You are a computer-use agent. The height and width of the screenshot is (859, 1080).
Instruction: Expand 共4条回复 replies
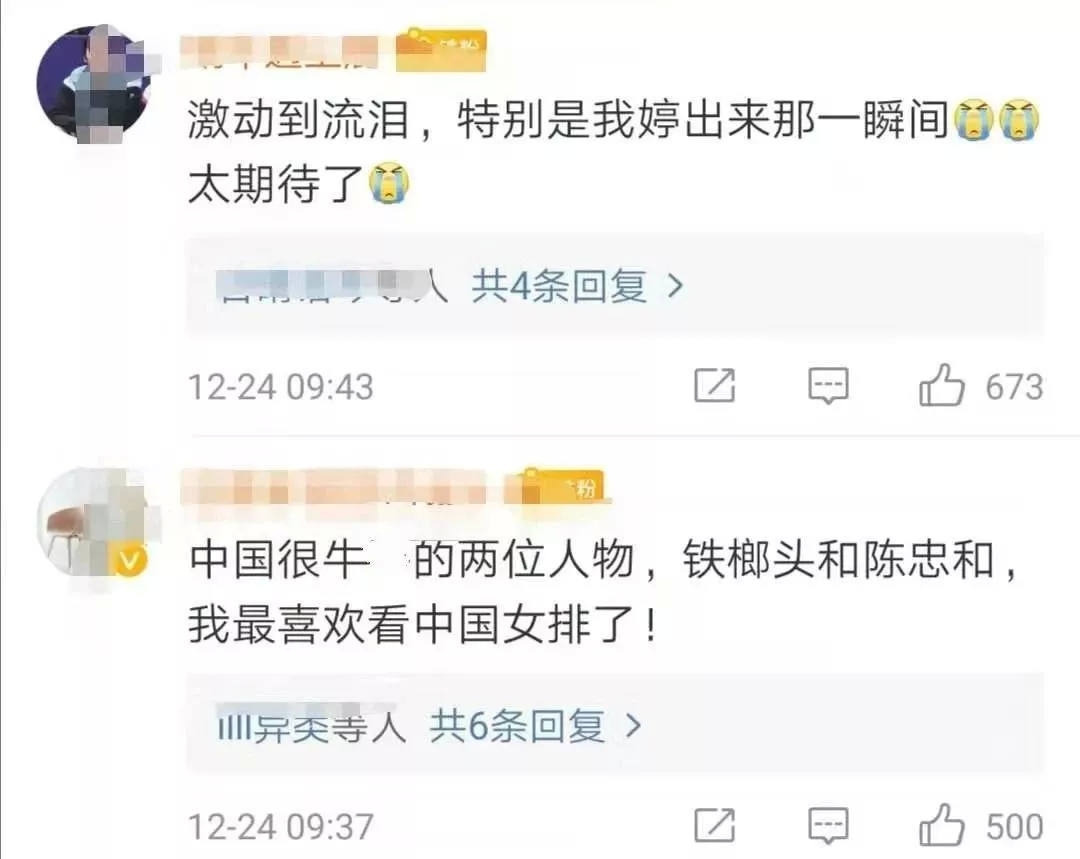point(559,286)
